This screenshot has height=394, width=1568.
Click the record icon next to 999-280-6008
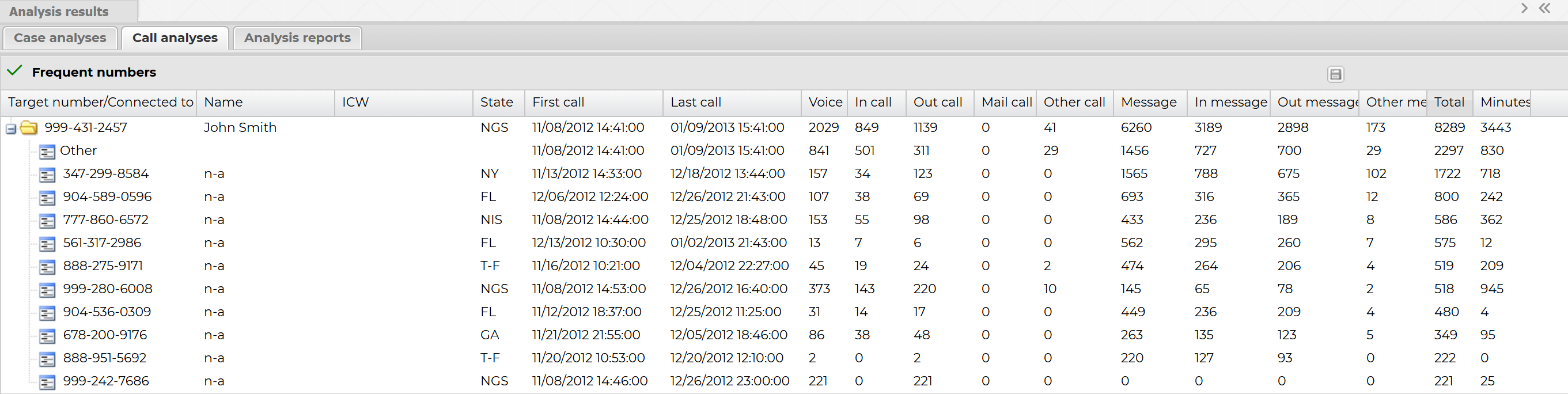coord(47,290)
